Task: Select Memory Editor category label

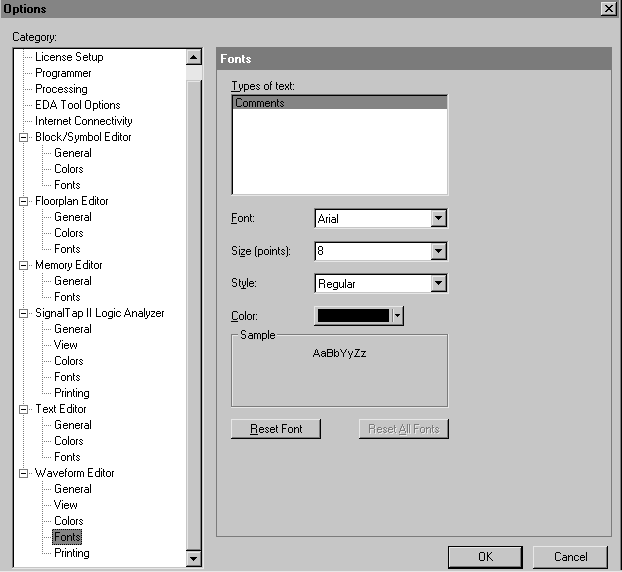Action: [69, 265]
